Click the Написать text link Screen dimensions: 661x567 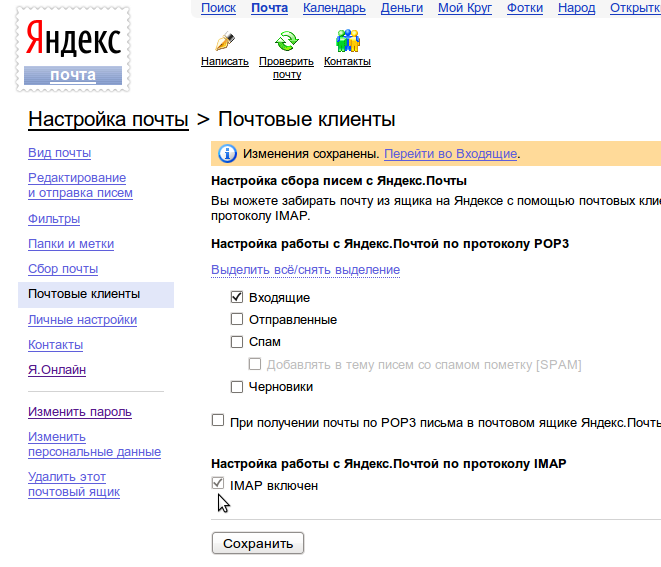coord(225,62)
